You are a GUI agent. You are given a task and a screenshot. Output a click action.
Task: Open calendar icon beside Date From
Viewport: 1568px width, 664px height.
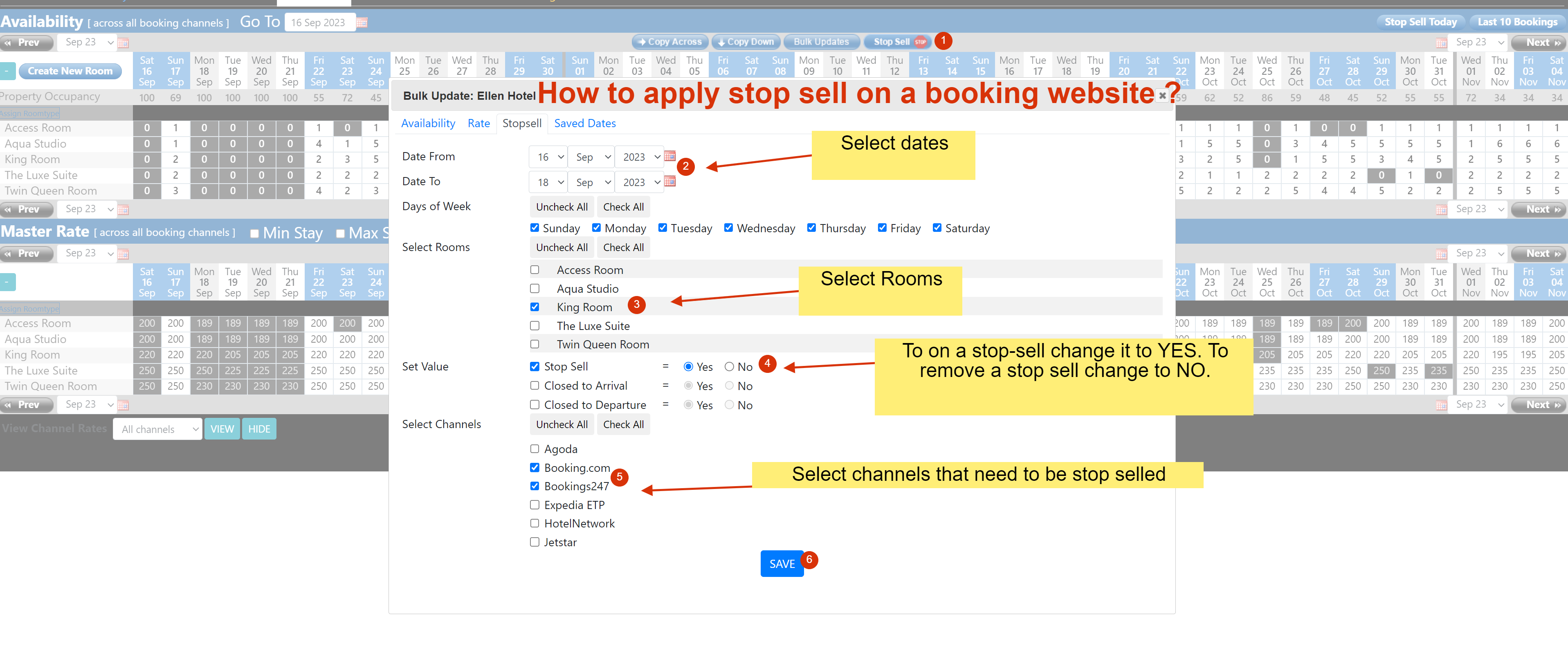669,157
